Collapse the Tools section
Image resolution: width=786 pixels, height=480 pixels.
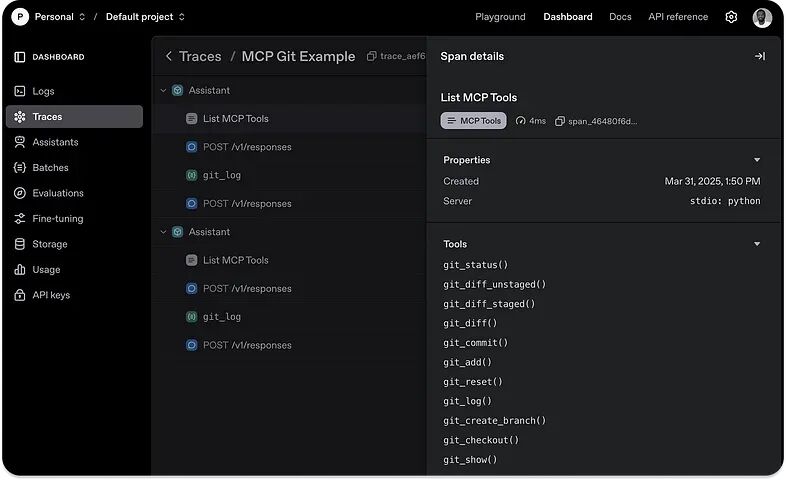756,244
